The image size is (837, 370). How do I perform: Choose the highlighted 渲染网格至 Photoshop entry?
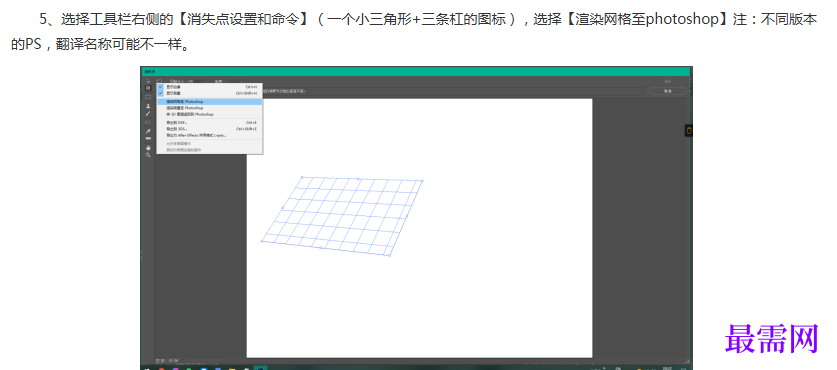(210, 101)
